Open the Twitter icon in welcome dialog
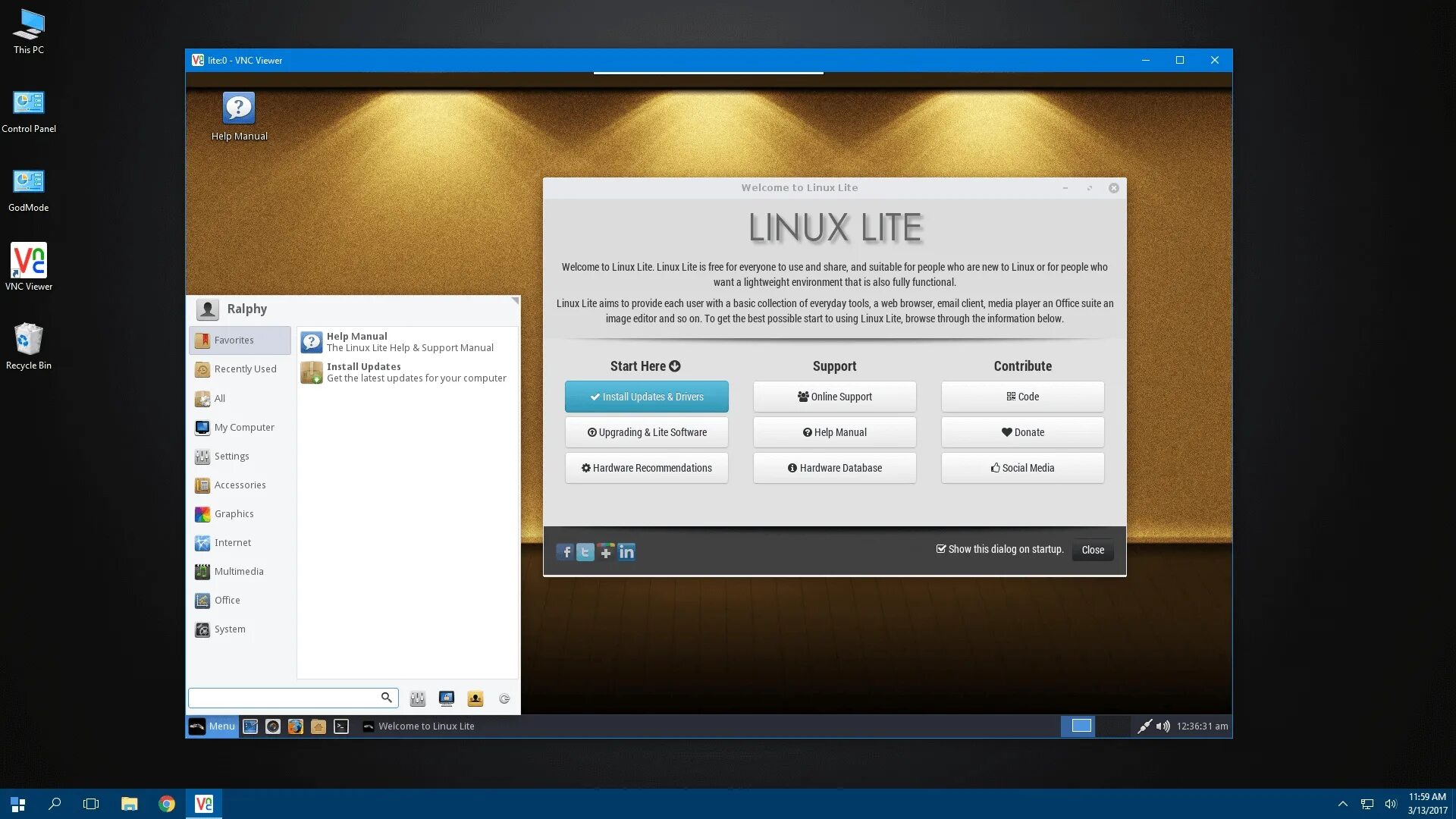The width and height of the screenshot is (1456, 819). point(585,552)
